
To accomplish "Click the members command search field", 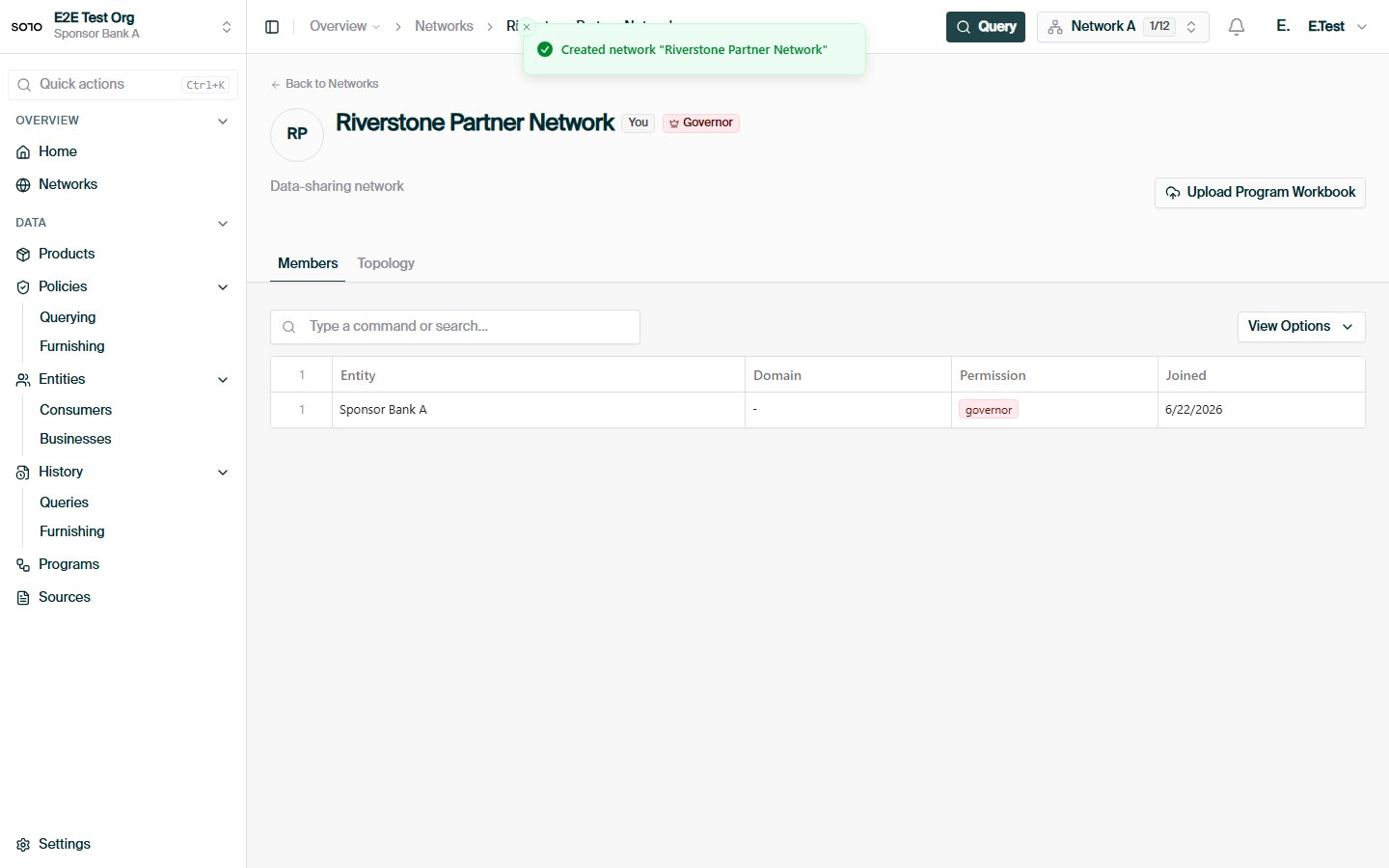I will coord(455,327).
